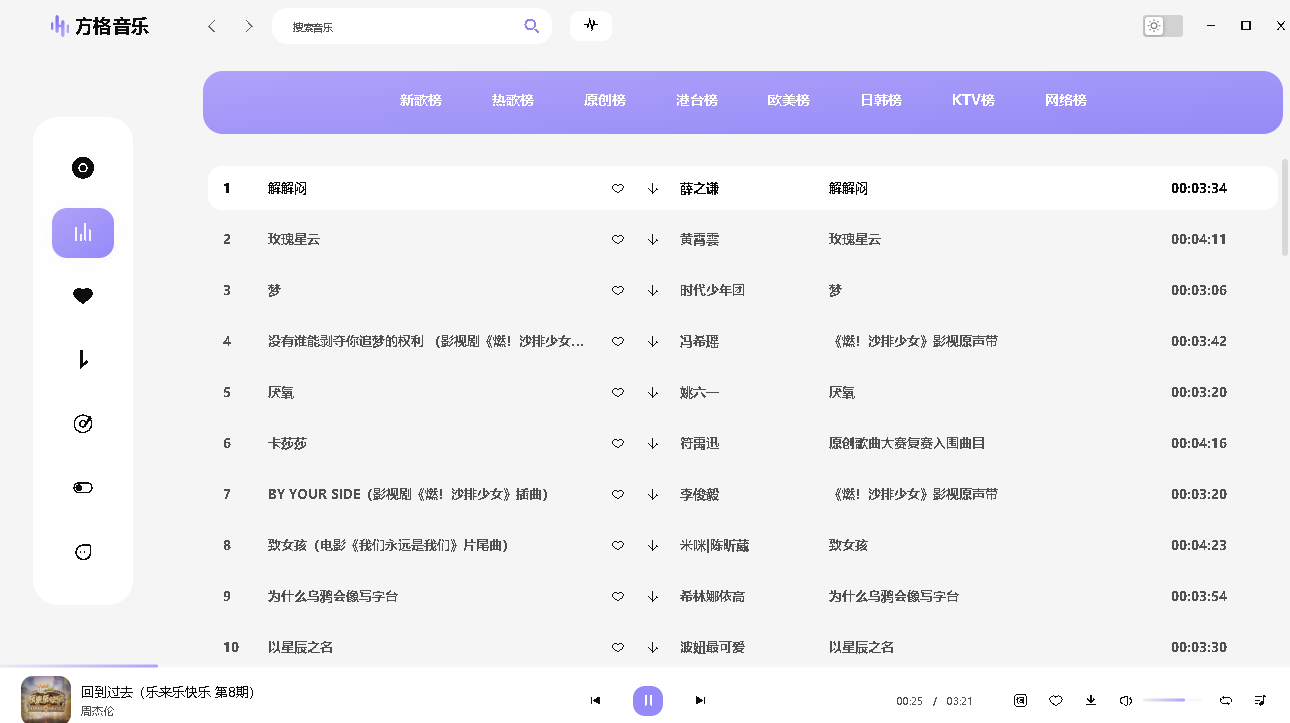Download the song 玫瑰星云

point(653,239)
